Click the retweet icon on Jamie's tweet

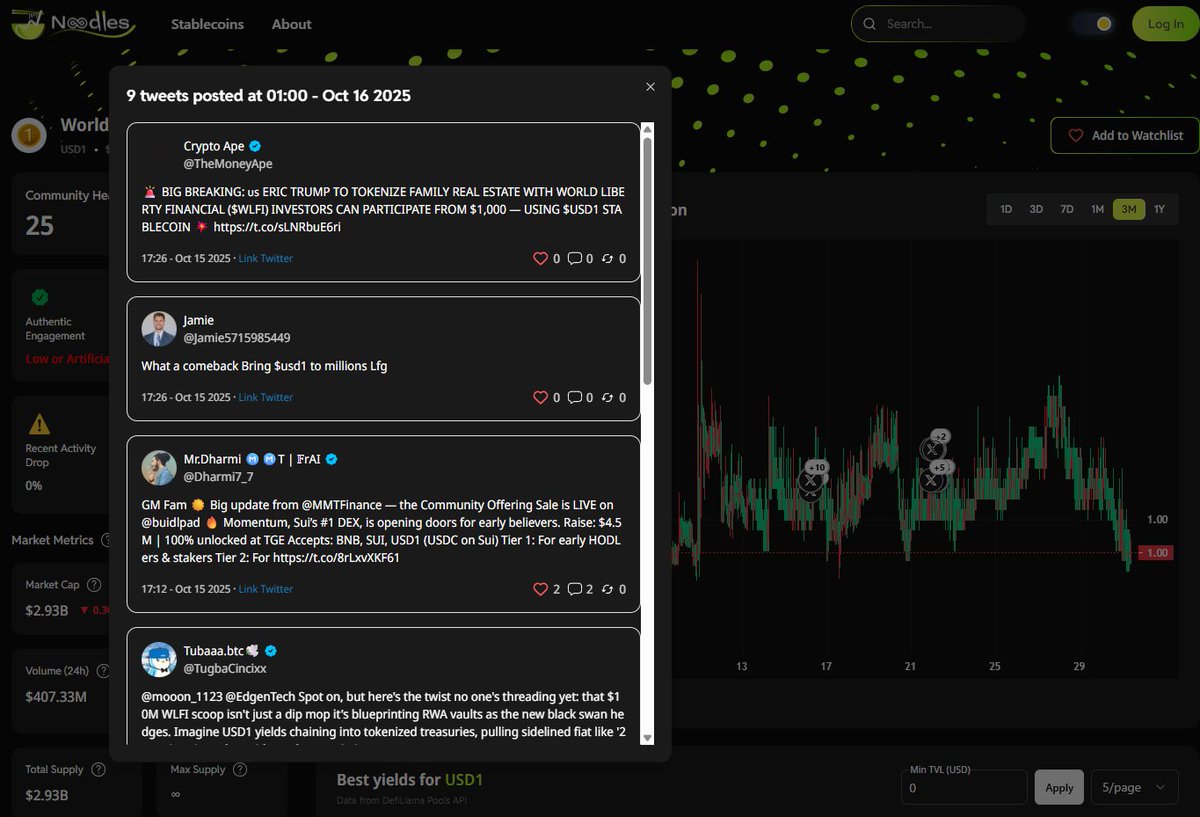coord(607,398)
